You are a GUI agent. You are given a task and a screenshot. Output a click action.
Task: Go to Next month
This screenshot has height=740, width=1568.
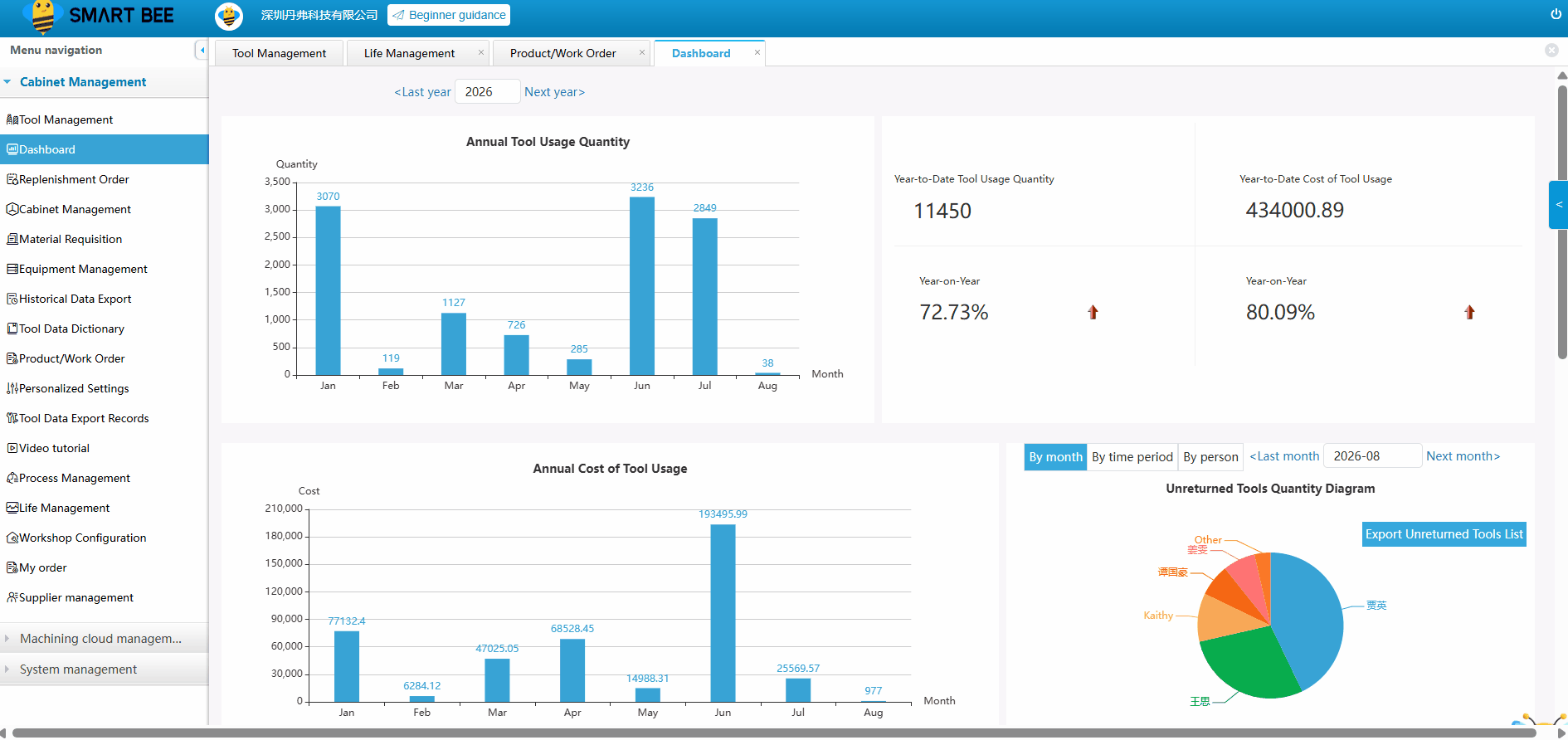(x=1463, y=456)
